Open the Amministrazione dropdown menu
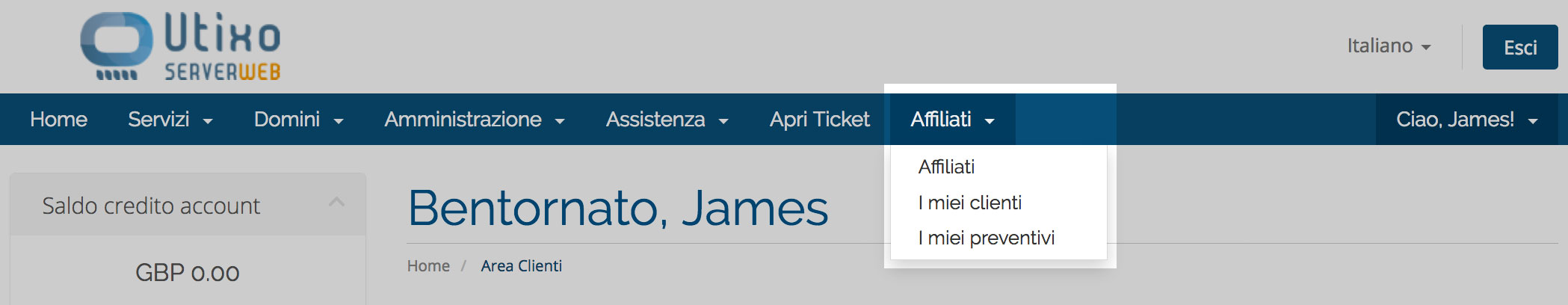1568x305 pixels. click(475, 120)
